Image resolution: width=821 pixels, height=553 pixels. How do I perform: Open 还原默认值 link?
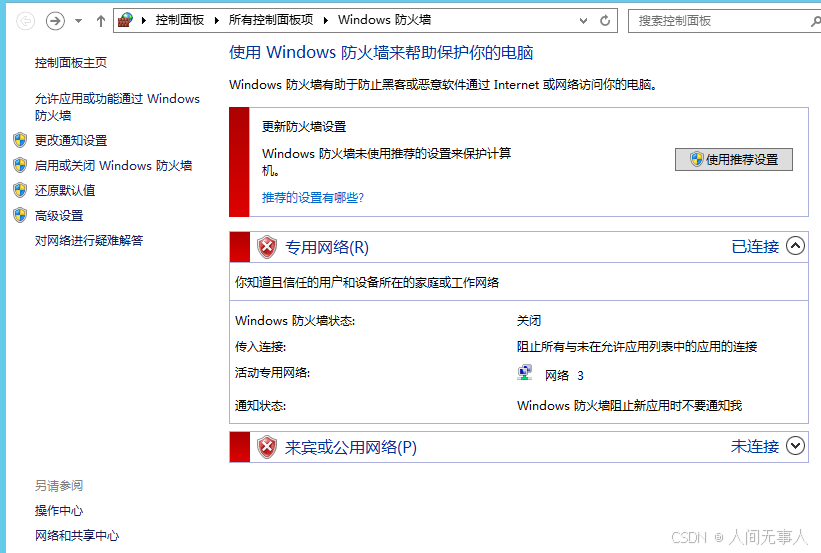(65, 190)
